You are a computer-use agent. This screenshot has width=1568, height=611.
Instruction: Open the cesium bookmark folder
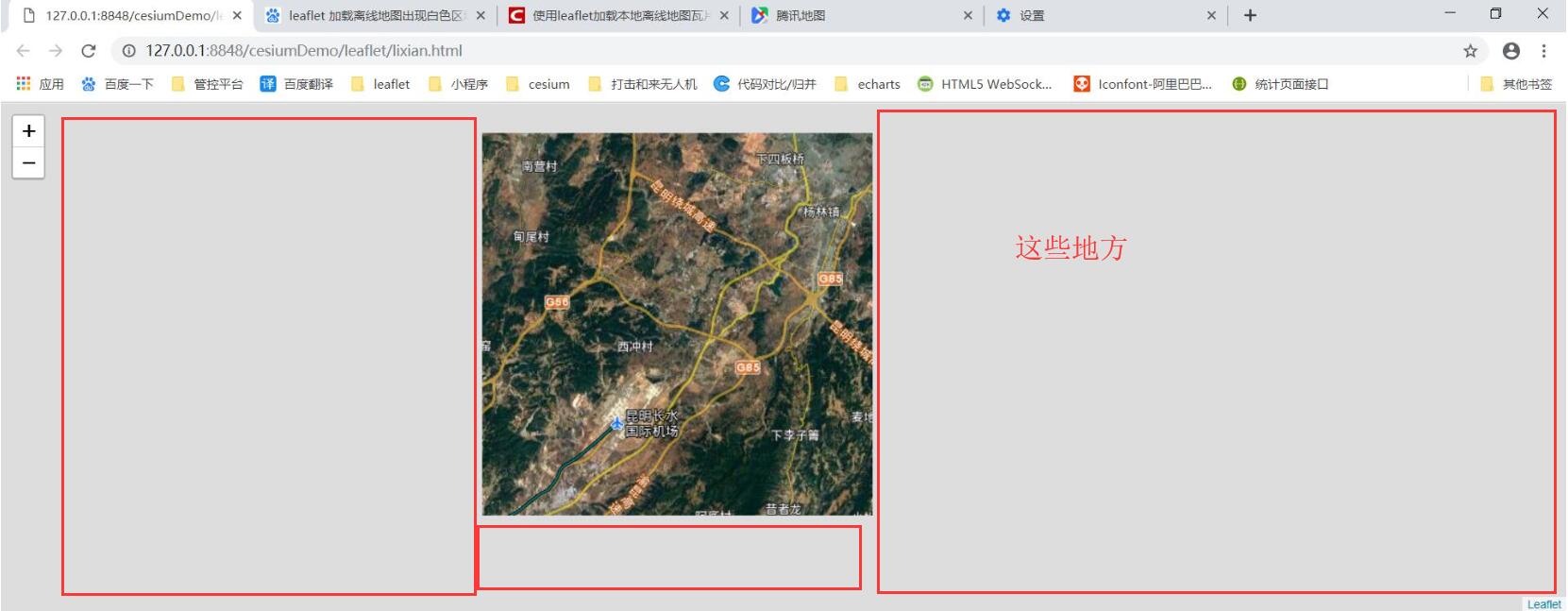coord(538,84)
